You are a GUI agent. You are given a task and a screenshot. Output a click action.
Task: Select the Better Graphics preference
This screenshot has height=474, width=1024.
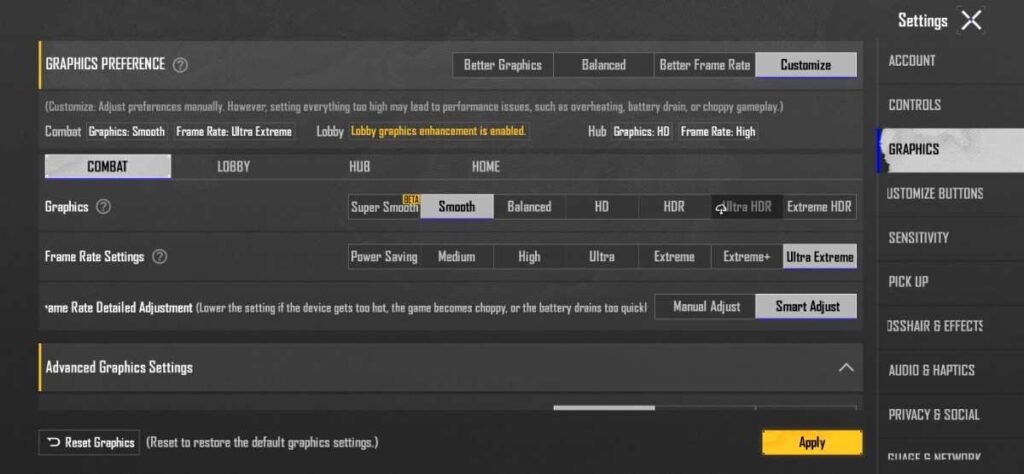(x=503, y=65)
